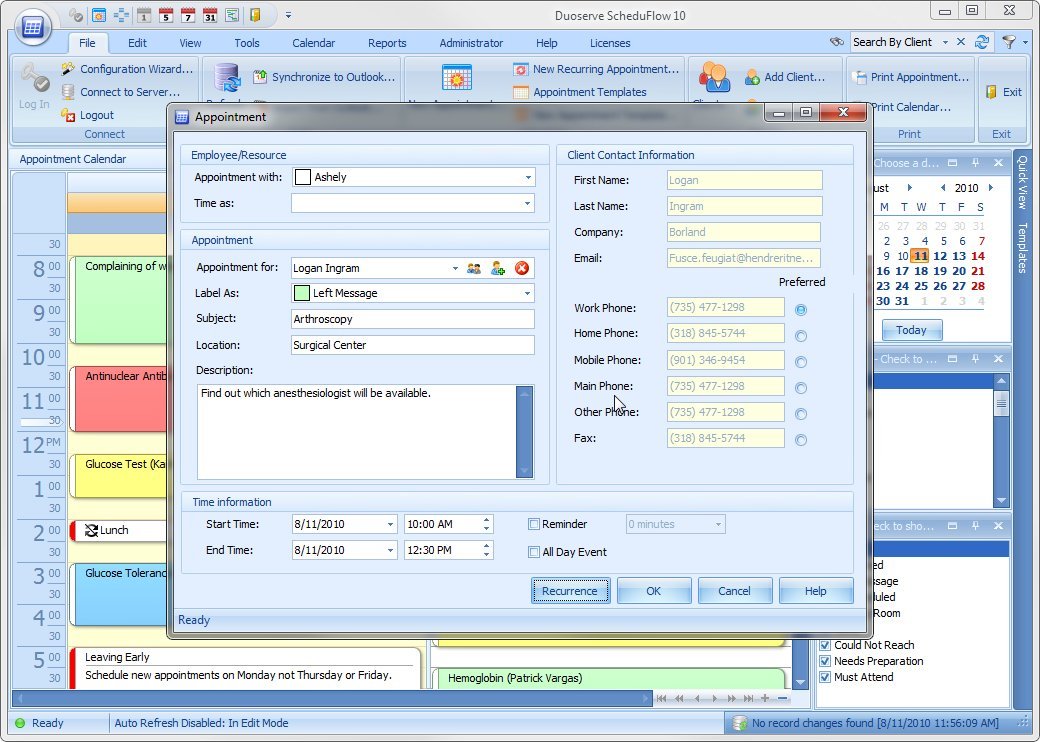Select multiple clients with the group icon
Image resolution: width=1040 pixels, height=742 pixels.
474,268
